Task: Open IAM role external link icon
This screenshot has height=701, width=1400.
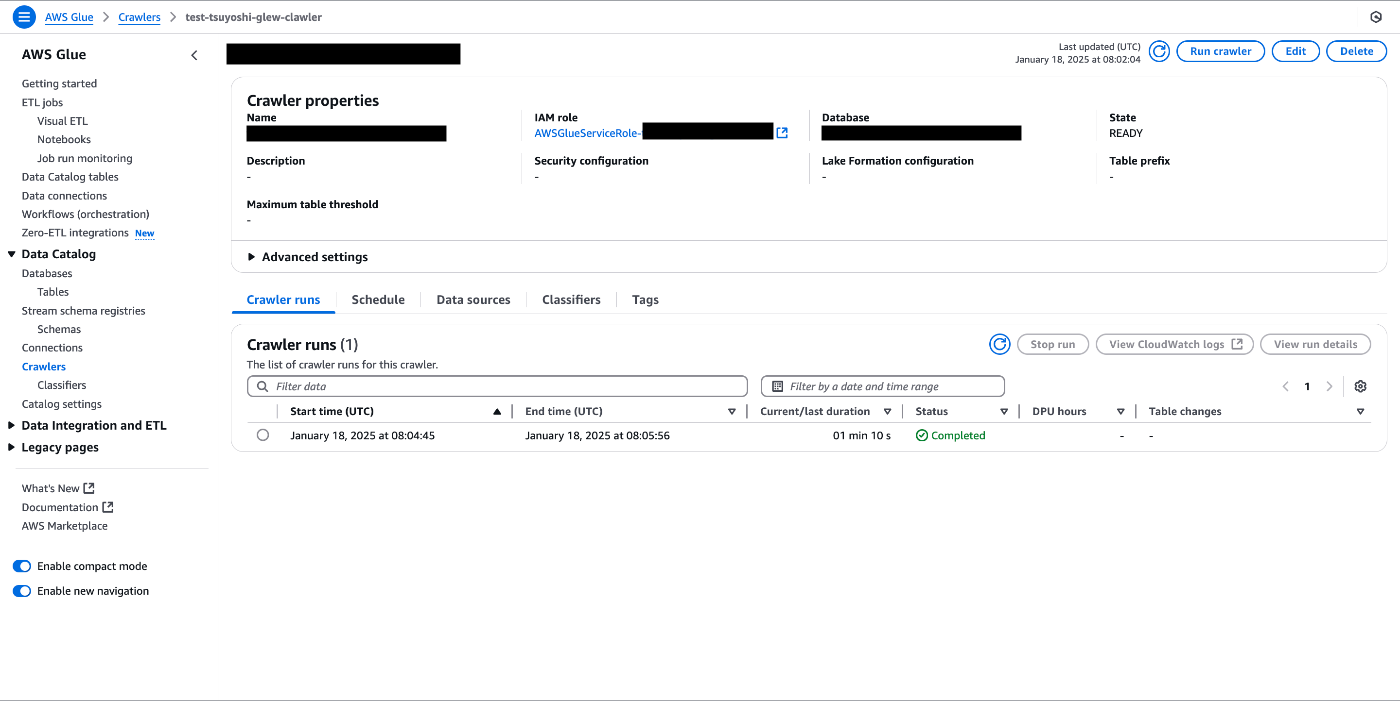Action: 782,133
